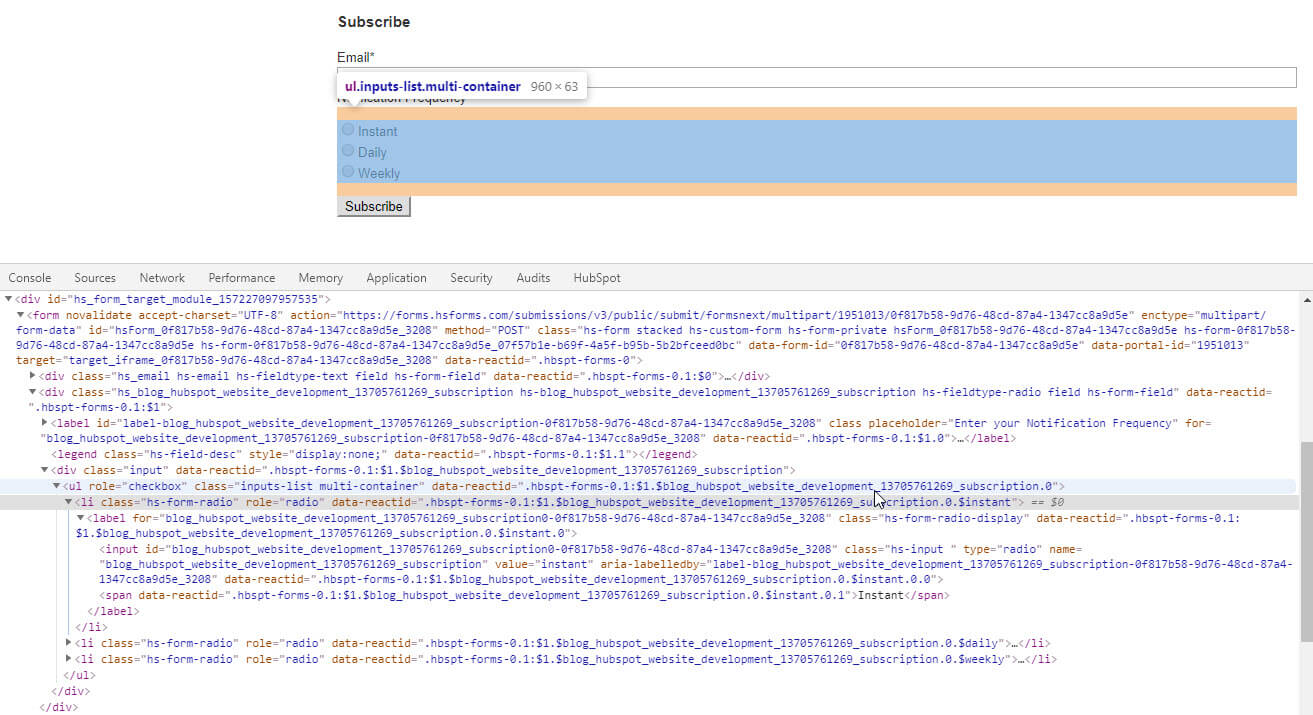This screenshot has height=715, width=1313.
Task: Select the Performance tab
Action: tap(242, 277)
